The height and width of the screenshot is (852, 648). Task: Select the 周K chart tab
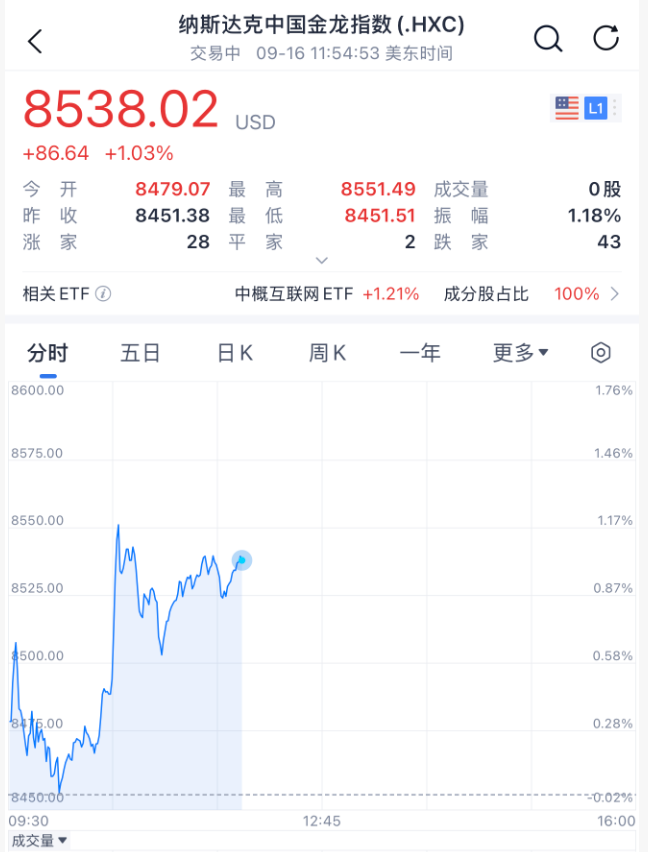coord(328,353)
